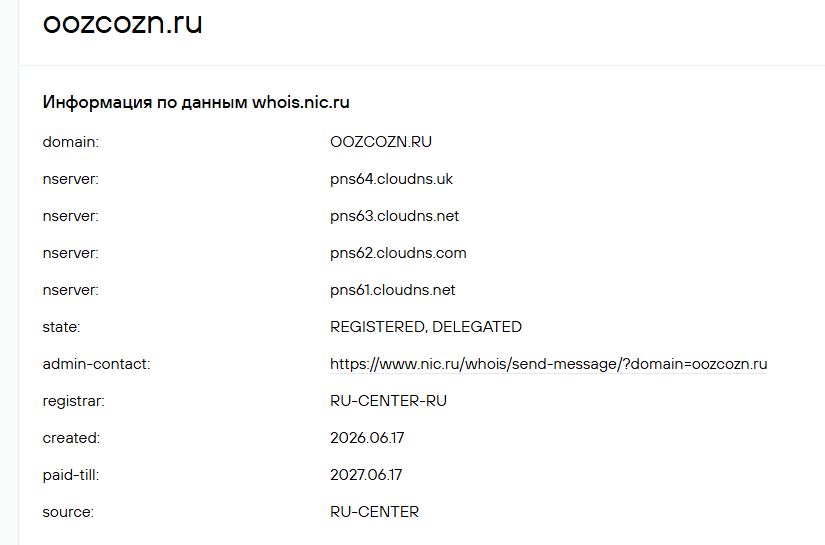Click the paid-till date 2027.06.17
The width and height of the screenshot is (825, 545).
click(x=366, y=475)
